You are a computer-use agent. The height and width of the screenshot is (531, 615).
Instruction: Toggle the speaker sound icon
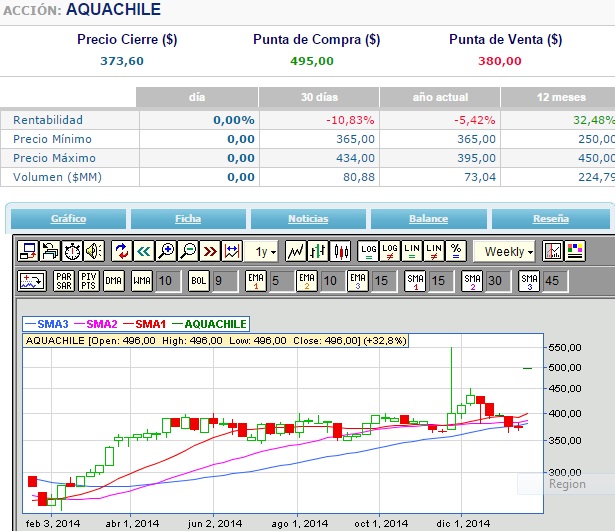coord(94,251)
